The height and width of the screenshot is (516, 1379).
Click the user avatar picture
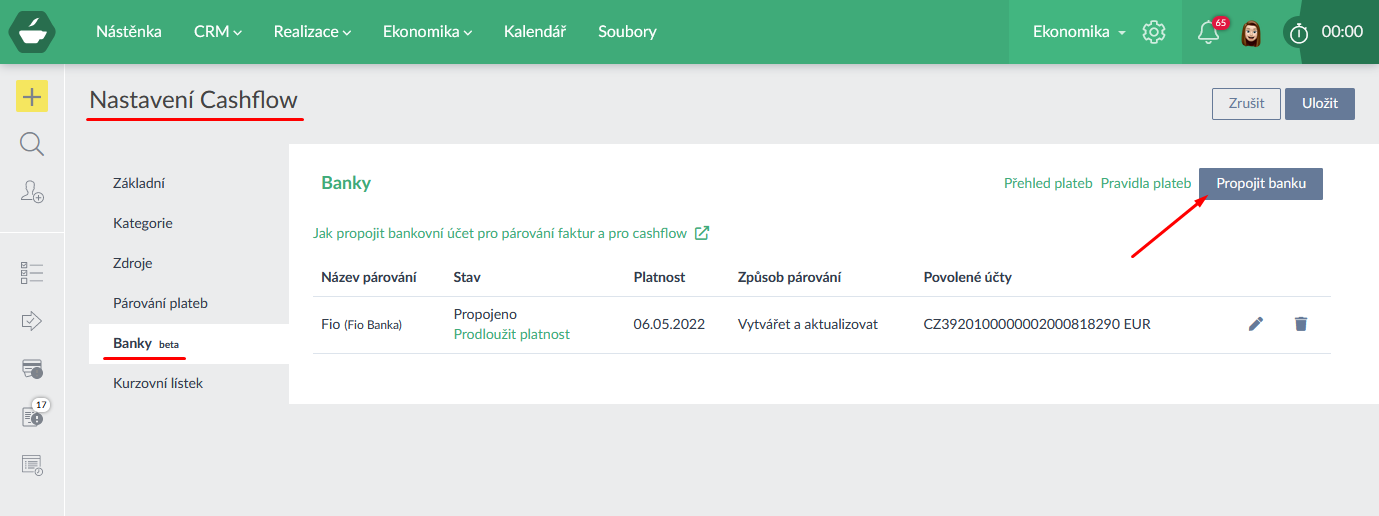tap(1250, 33)
